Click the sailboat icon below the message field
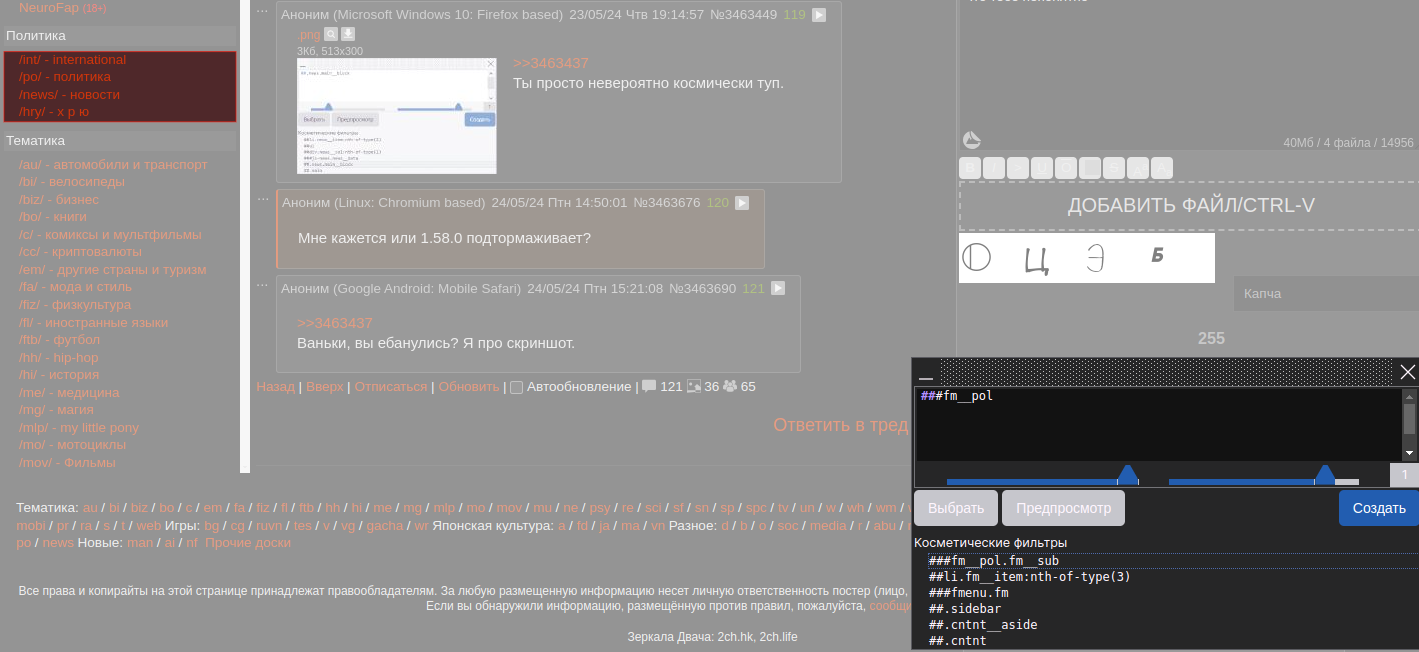 (x=971, y=140)
